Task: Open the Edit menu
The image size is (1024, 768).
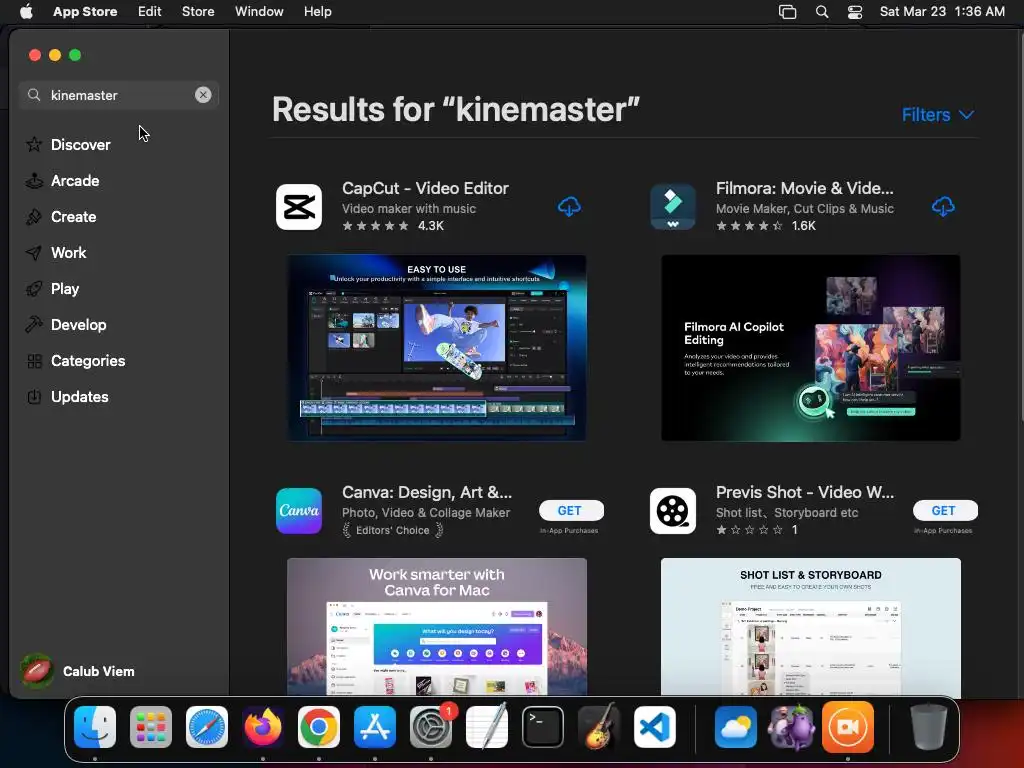Action: (150, 11)
